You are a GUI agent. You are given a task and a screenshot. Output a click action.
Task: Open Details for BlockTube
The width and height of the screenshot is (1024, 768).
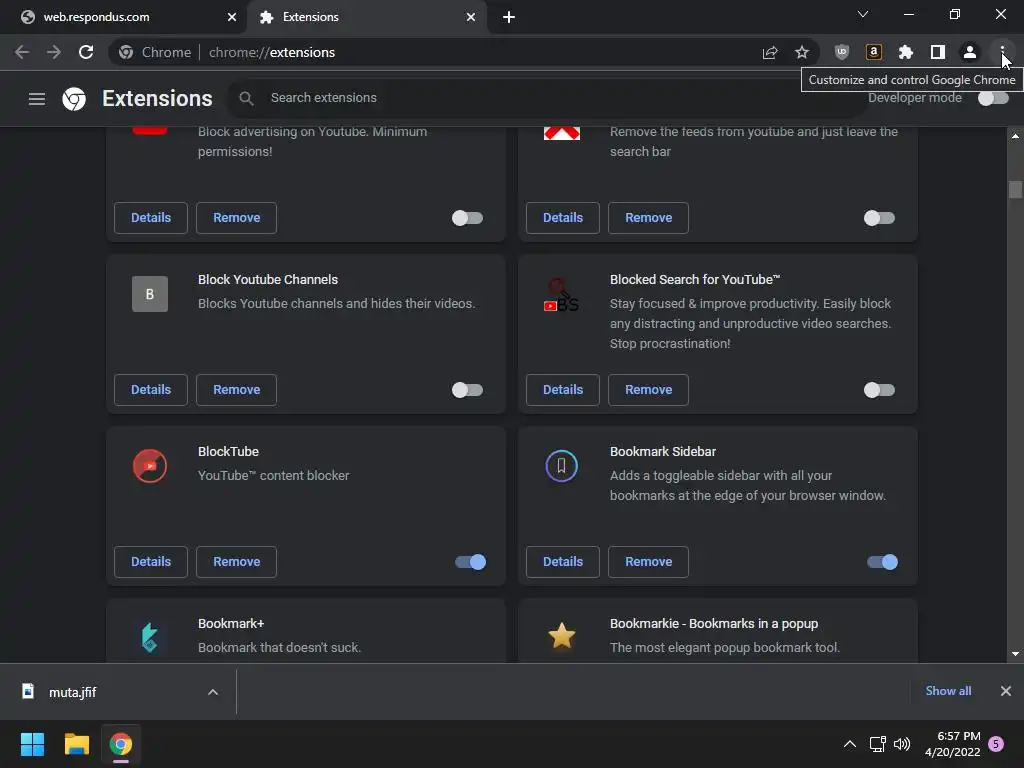(151, 562)
